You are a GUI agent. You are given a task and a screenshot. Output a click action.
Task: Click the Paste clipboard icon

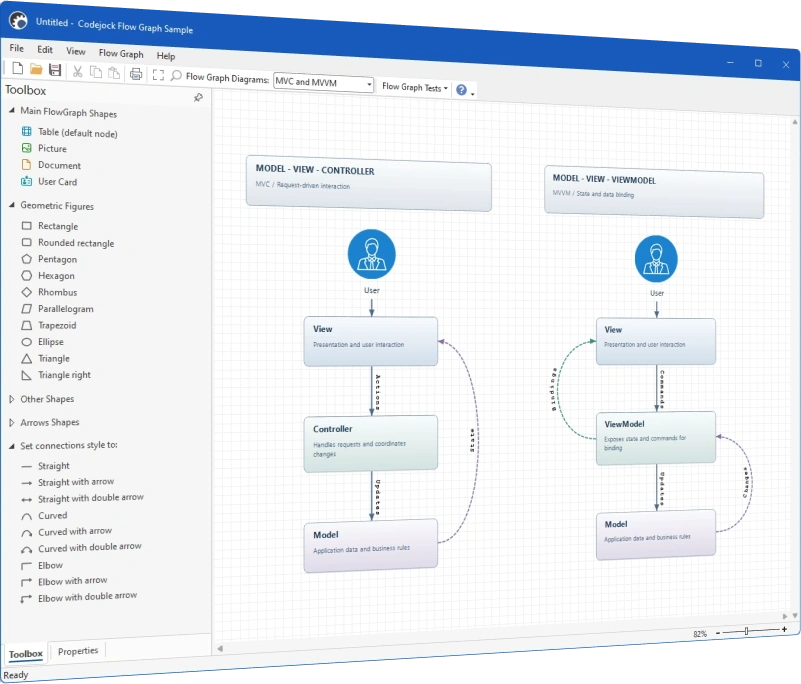114,73
